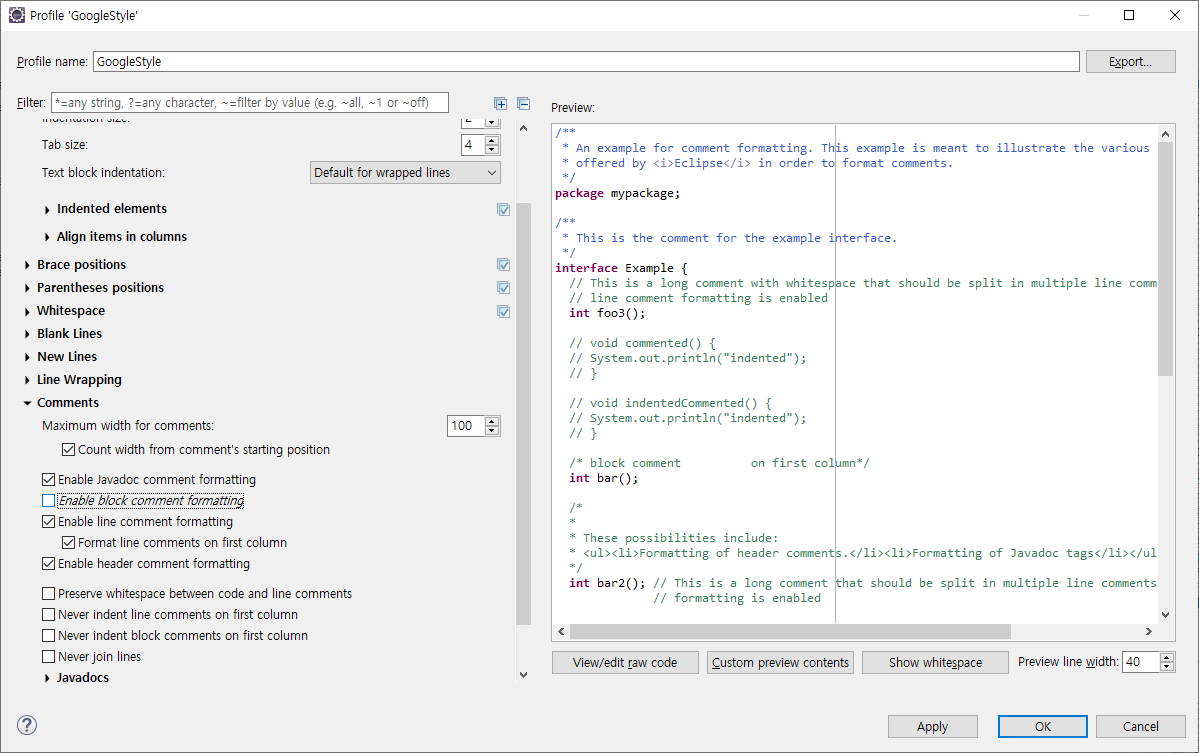
Task: Decrease Tab size with down arrow
Action: click(x=492, y=149)
